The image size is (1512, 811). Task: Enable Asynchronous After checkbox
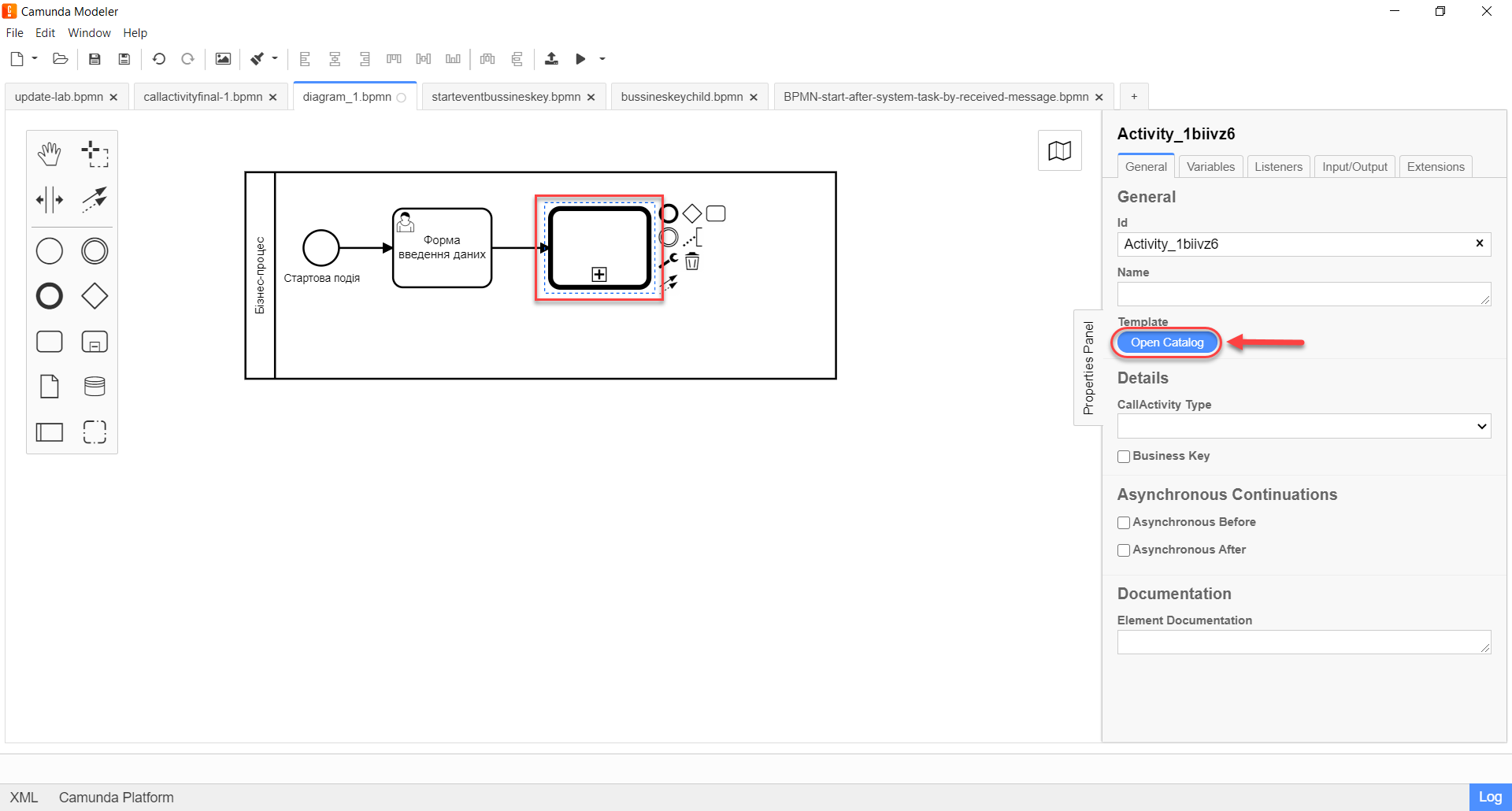point(1124,550)
